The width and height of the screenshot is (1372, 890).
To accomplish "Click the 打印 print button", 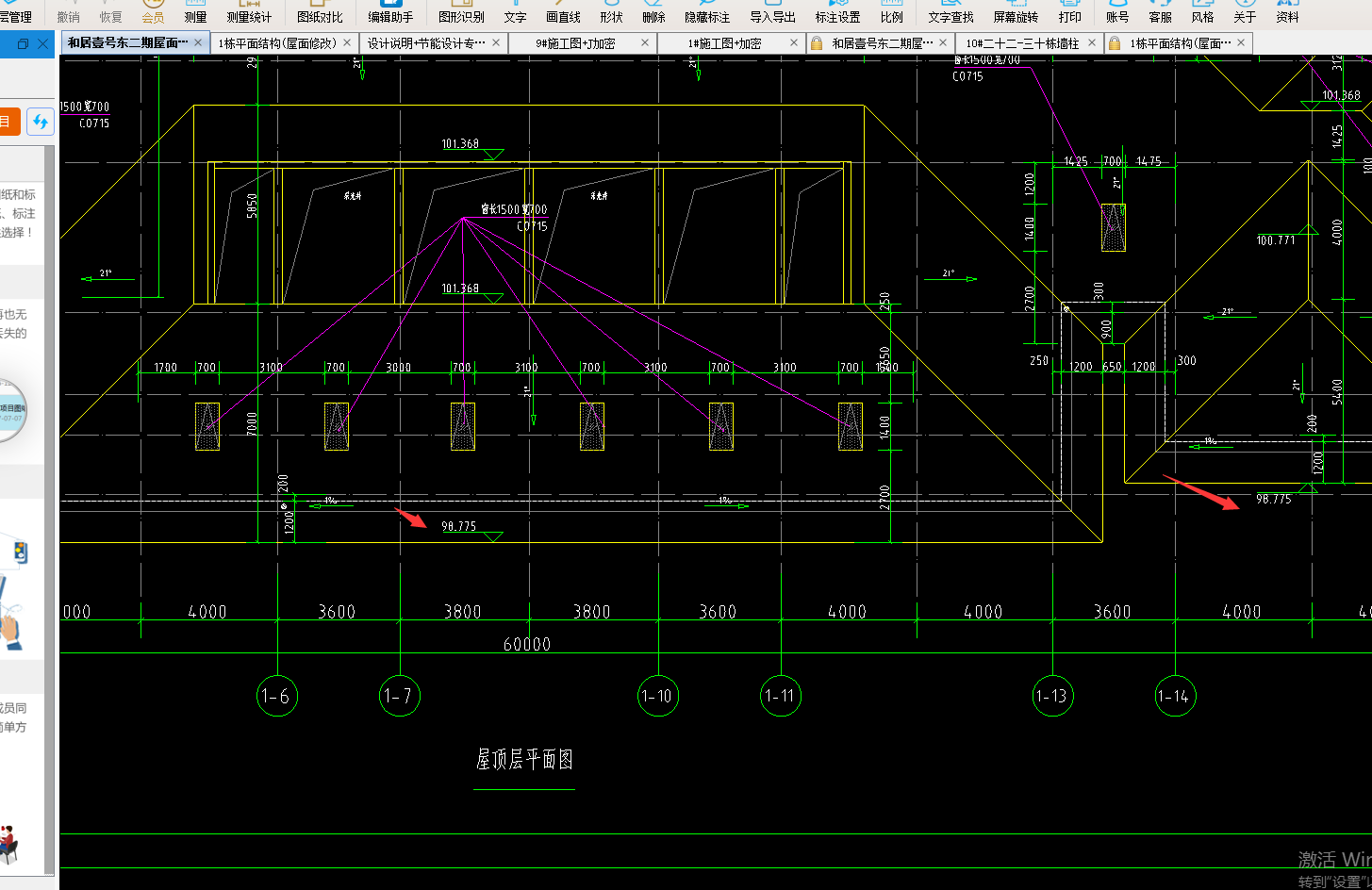I will tap(1069, 12).
